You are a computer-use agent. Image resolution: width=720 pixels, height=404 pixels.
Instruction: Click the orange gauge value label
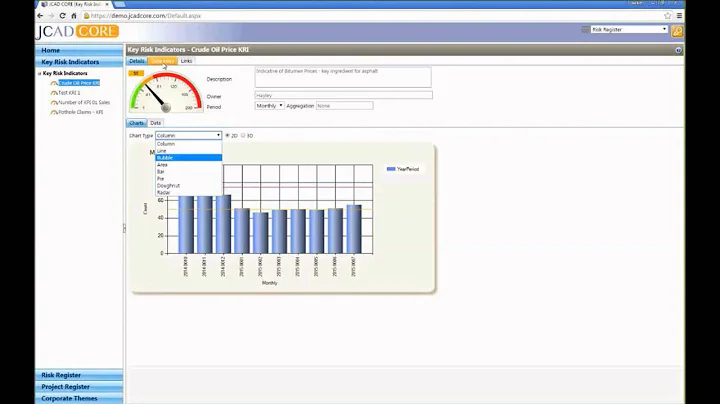(136, 73)
